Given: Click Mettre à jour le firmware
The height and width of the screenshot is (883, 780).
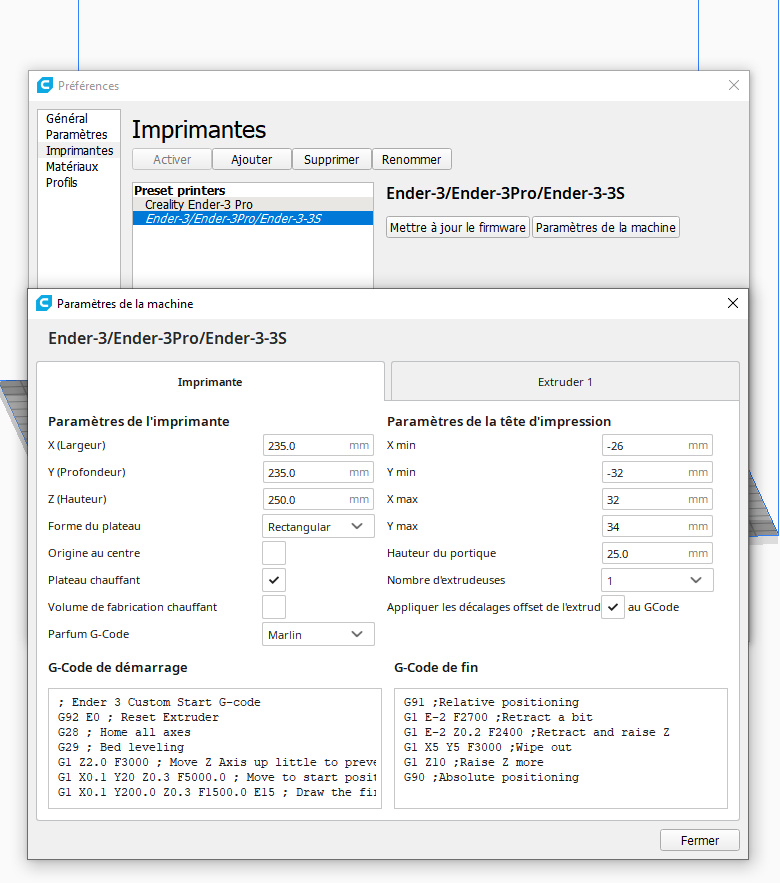Looking at the screenshot, I should (x=458, y=228).
